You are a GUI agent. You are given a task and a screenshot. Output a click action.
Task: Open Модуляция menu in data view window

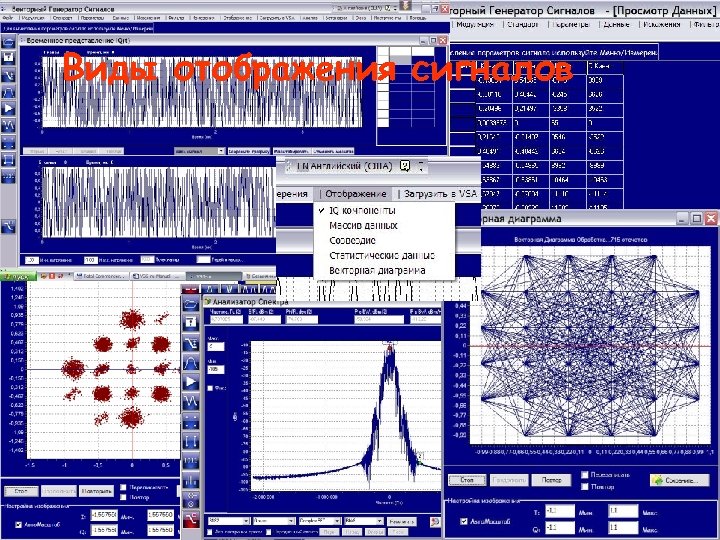[x=475, y=24]
